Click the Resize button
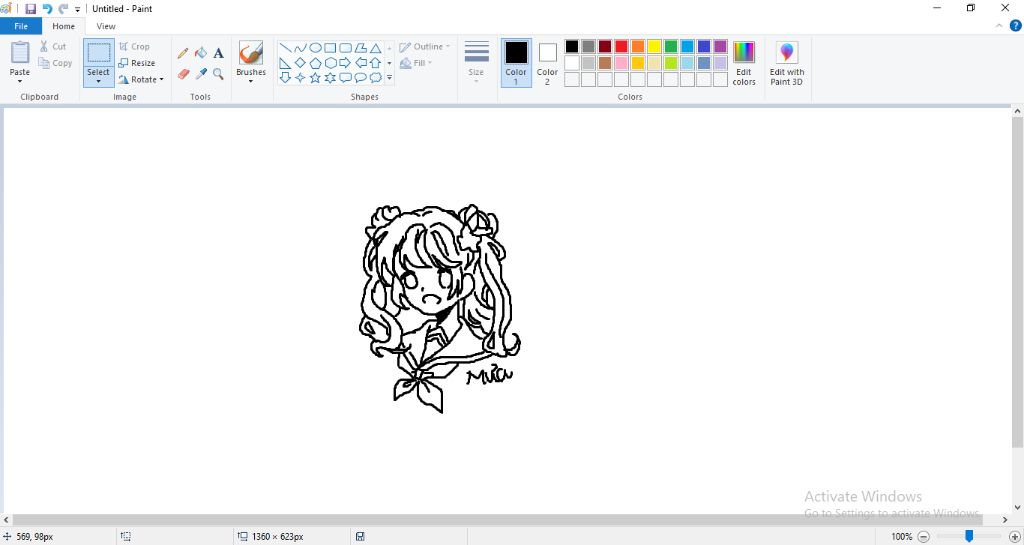The height and width of the screenshot is (545, 1024). [x=137, y=63]
